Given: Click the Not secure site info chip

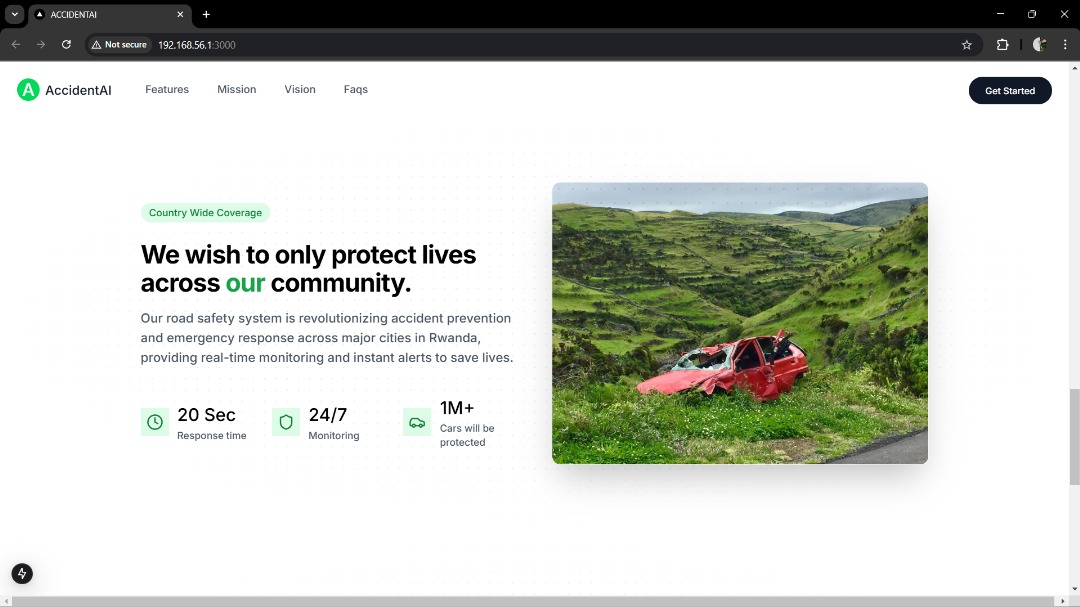Looking at the screenshot, I should (119, 45).
